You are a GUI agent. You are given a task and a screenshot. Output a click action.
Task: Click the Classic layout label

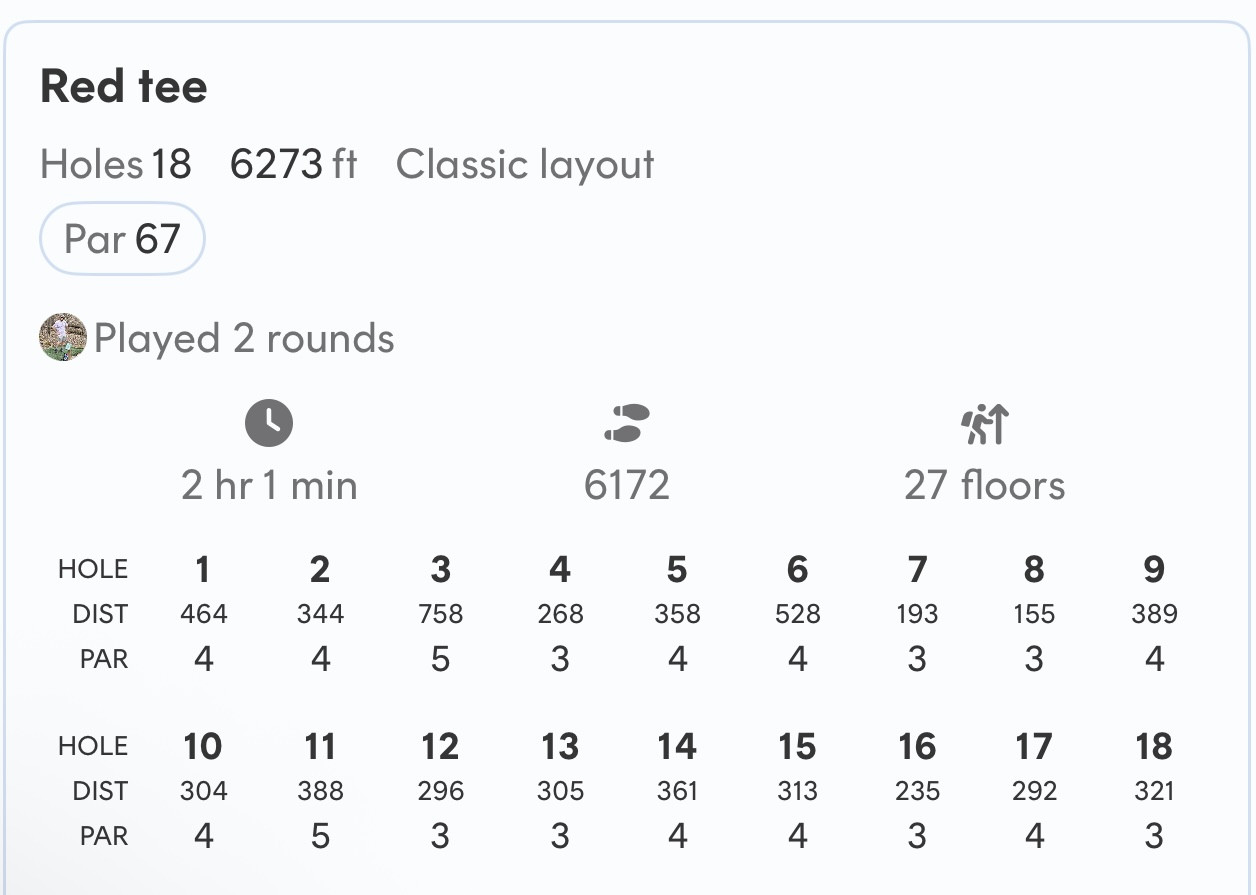pos(525,164)
